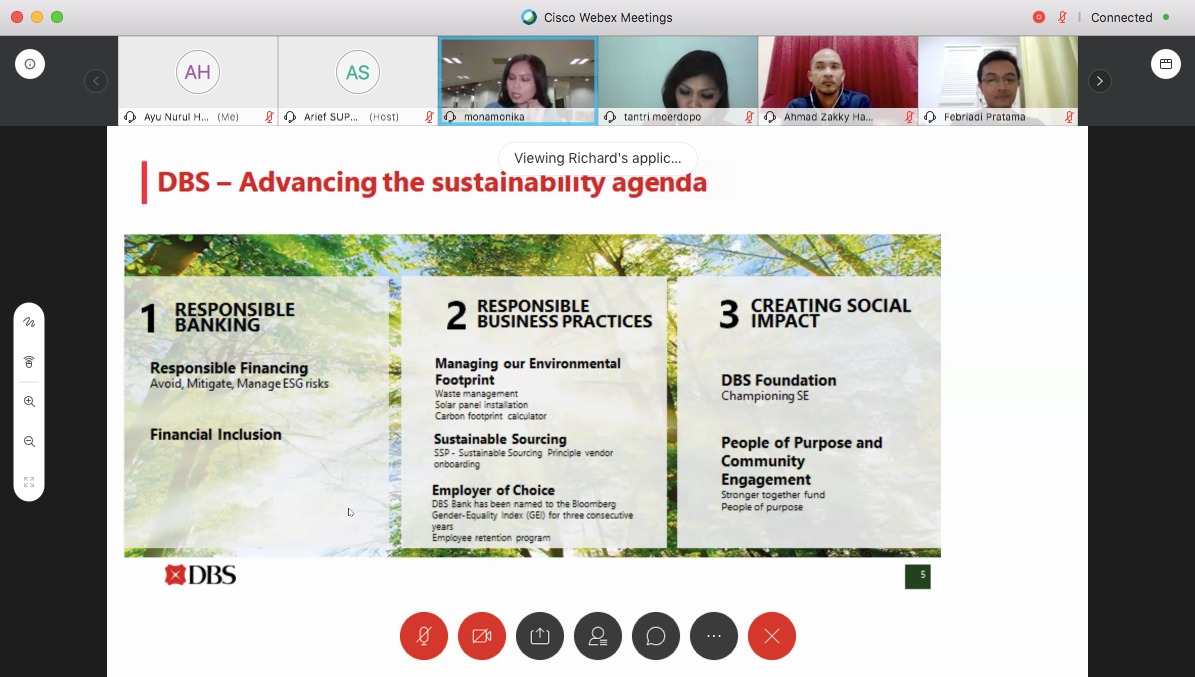Click the remote control request icon
Image resolution: width=1195 pixels, height=677 pixels.
pos(29,361)
